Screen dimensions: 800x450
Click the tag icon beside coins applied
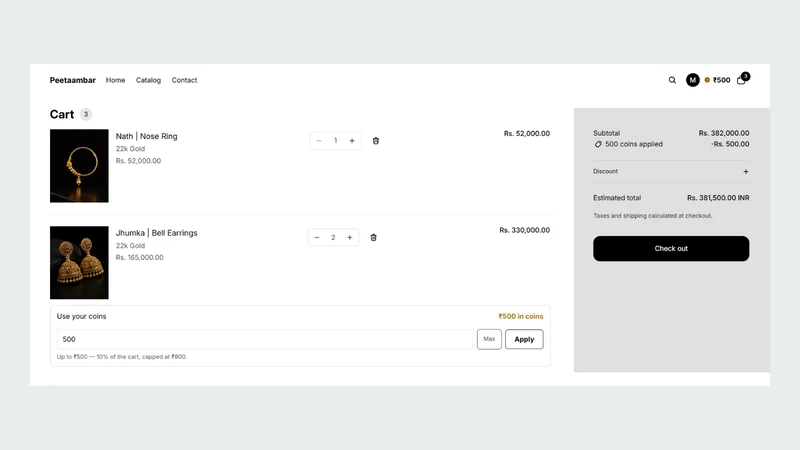pyautogui.click(x=598, y=144)
